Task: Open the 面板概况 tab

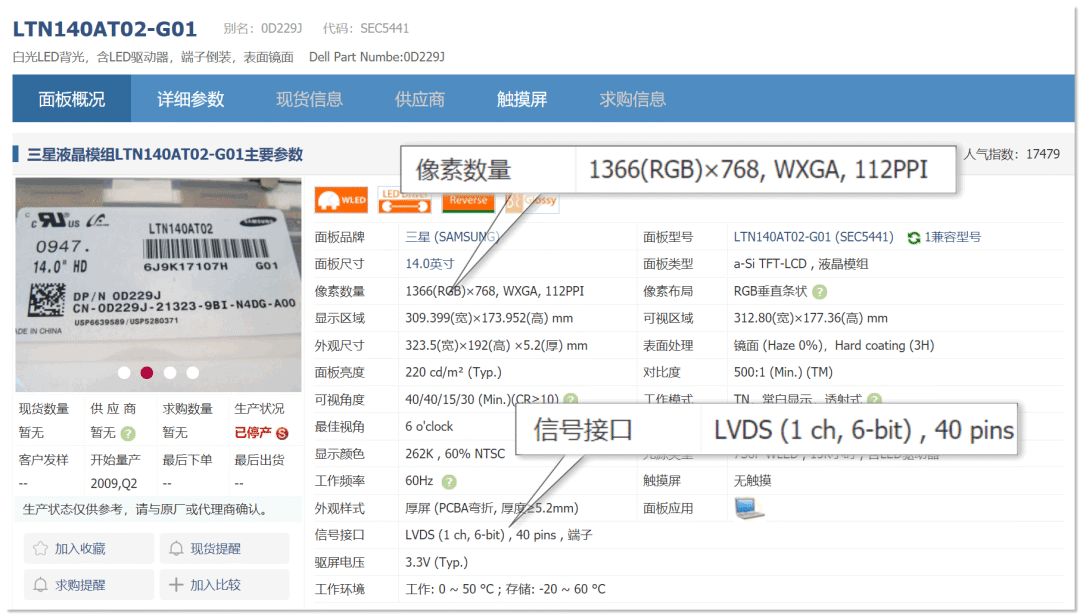Action: point(72,99)
